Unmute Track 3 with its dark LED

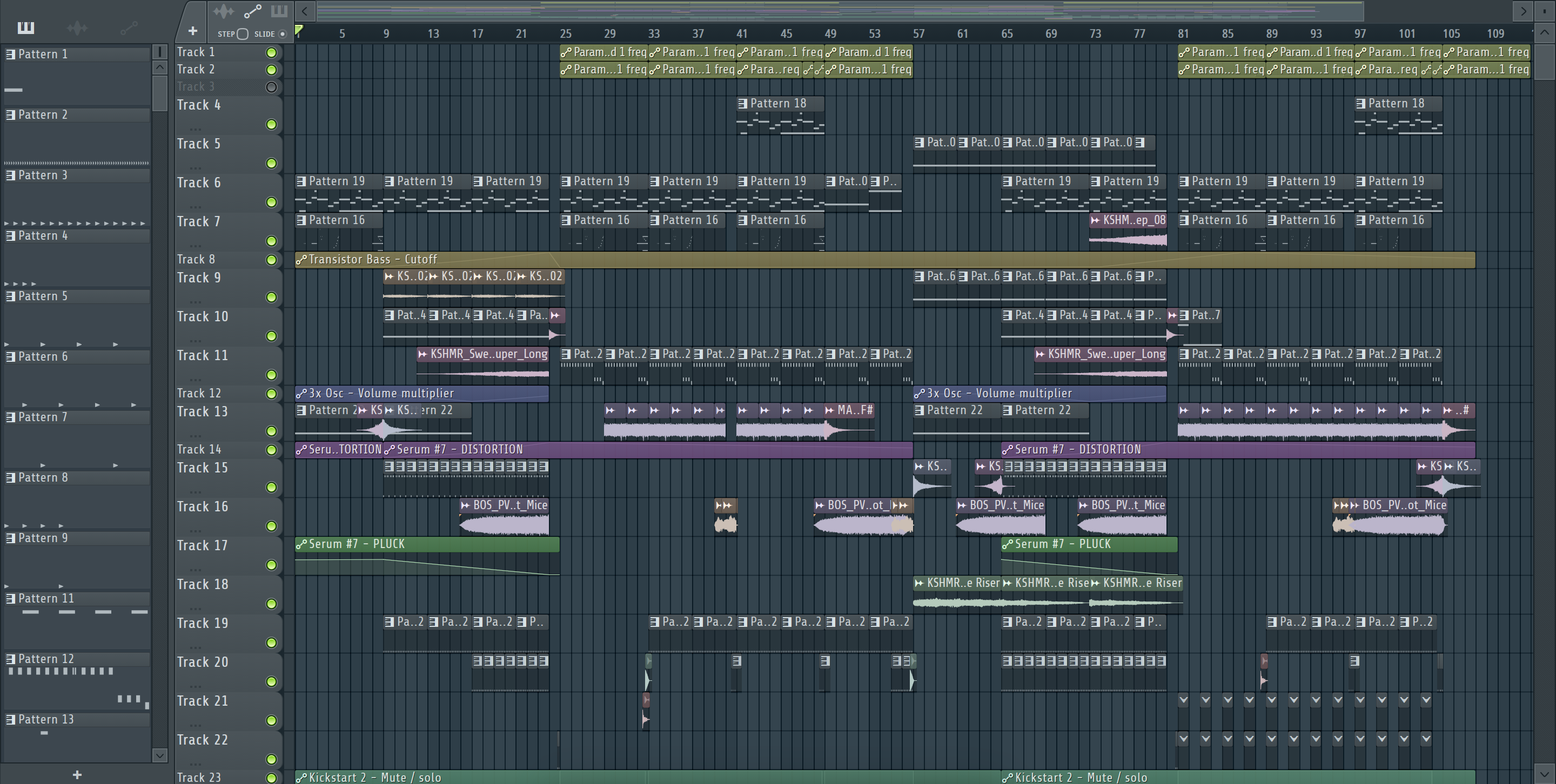(x=272, y=87)
